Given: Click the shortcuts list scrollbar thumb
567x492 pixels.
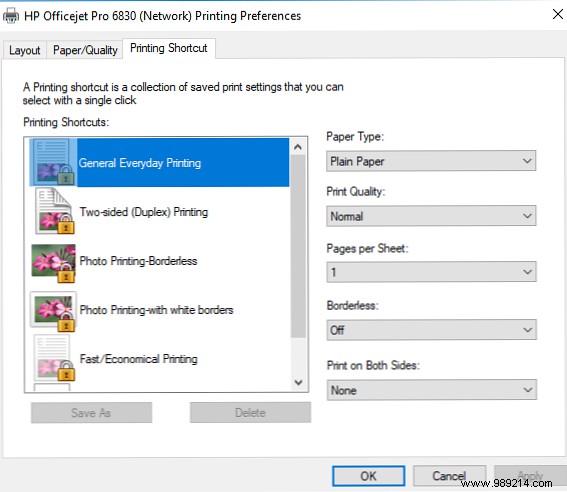Looking at the screenshot, I should click(298, 246).
